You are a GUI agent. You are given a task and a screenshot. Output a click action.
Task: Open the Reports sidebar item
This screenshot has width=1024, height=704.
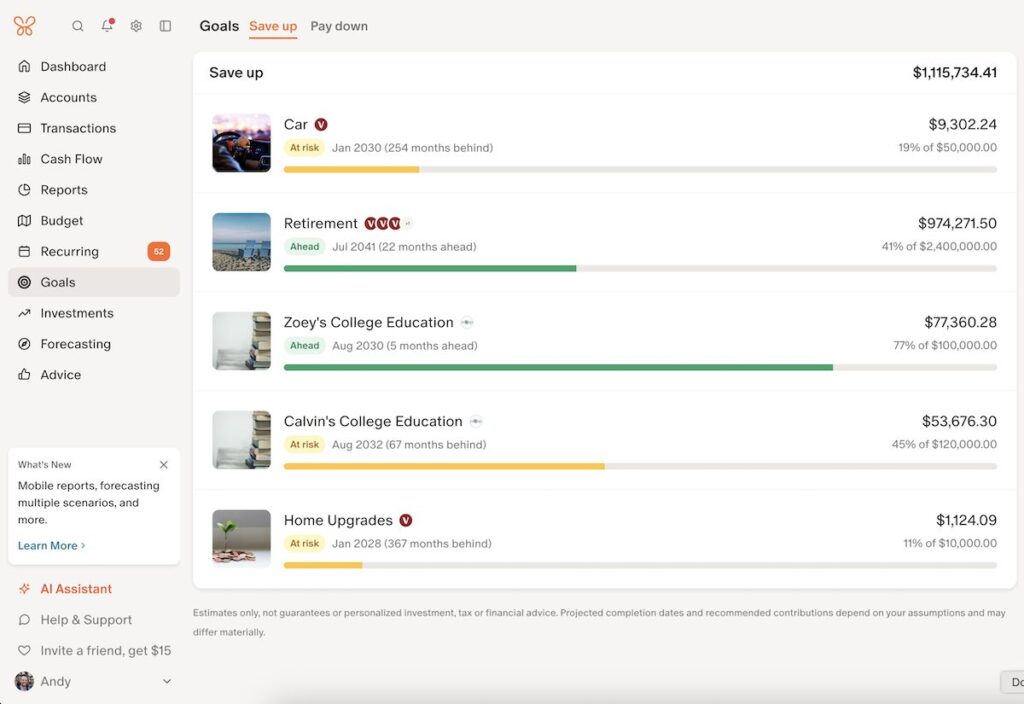click(x=94, y=189)
